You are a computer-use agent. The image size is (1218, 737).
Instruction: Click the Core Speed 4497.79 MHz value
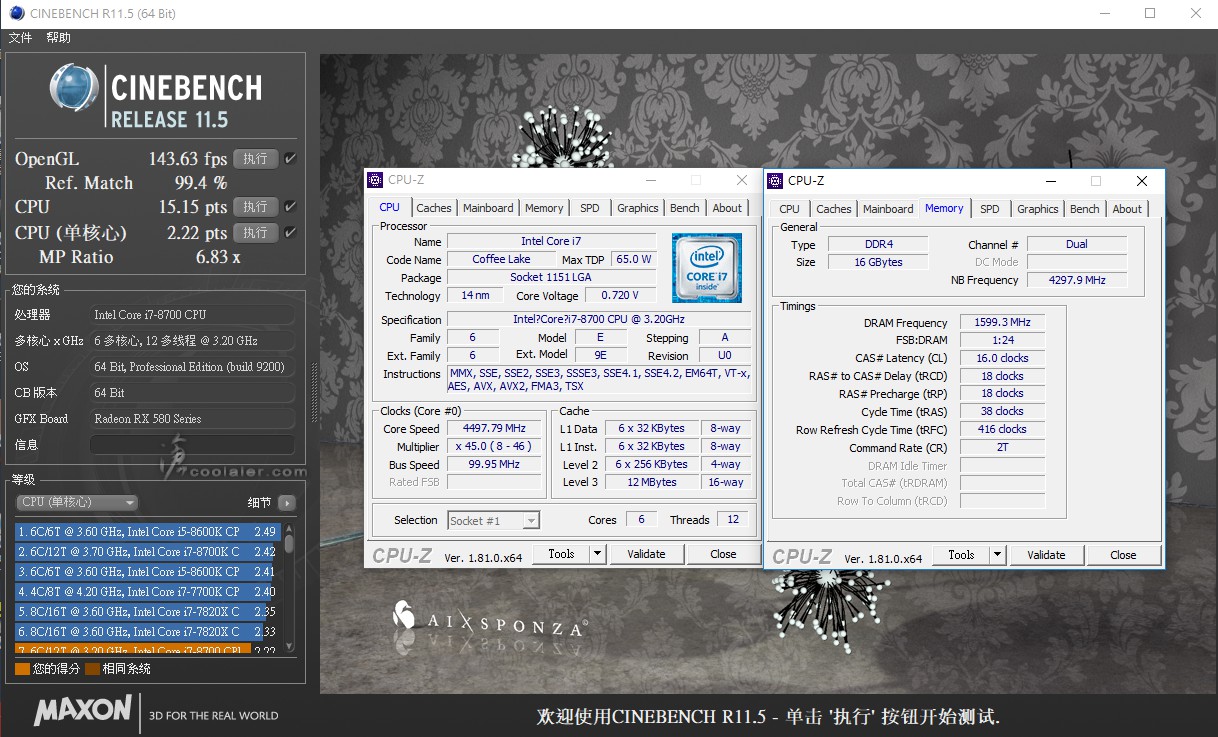click(x=494, y=429)
